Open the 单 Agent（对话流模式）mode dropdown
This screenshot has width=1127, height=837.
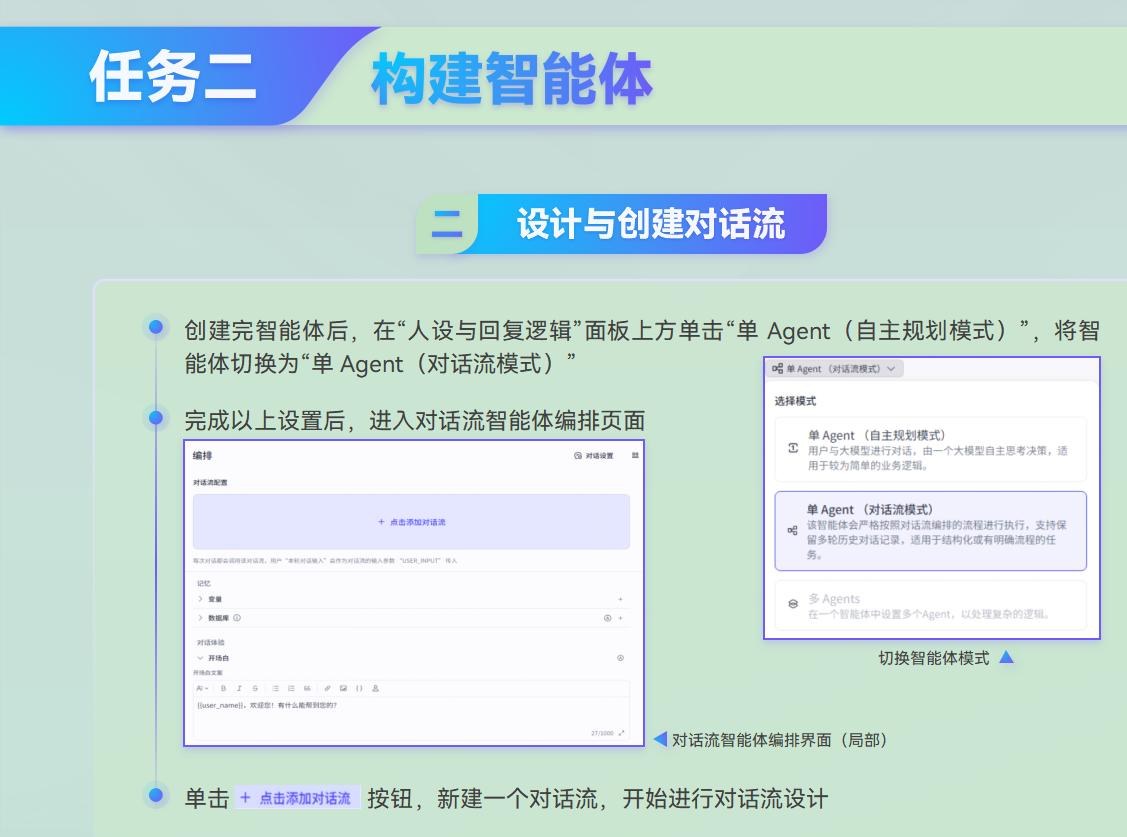[834, 369]
